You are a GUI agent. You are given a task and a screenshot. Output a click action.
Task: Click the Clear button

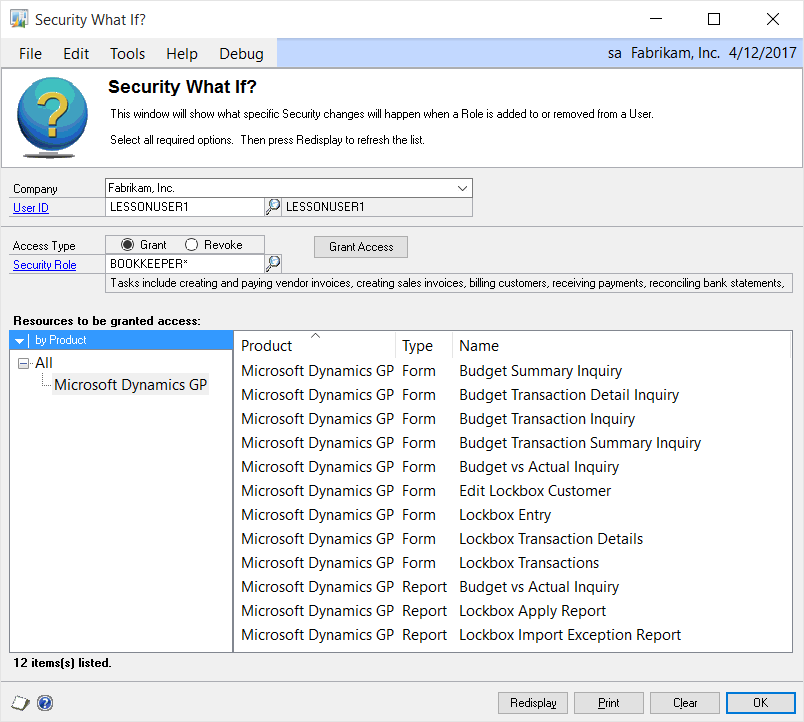685,703
